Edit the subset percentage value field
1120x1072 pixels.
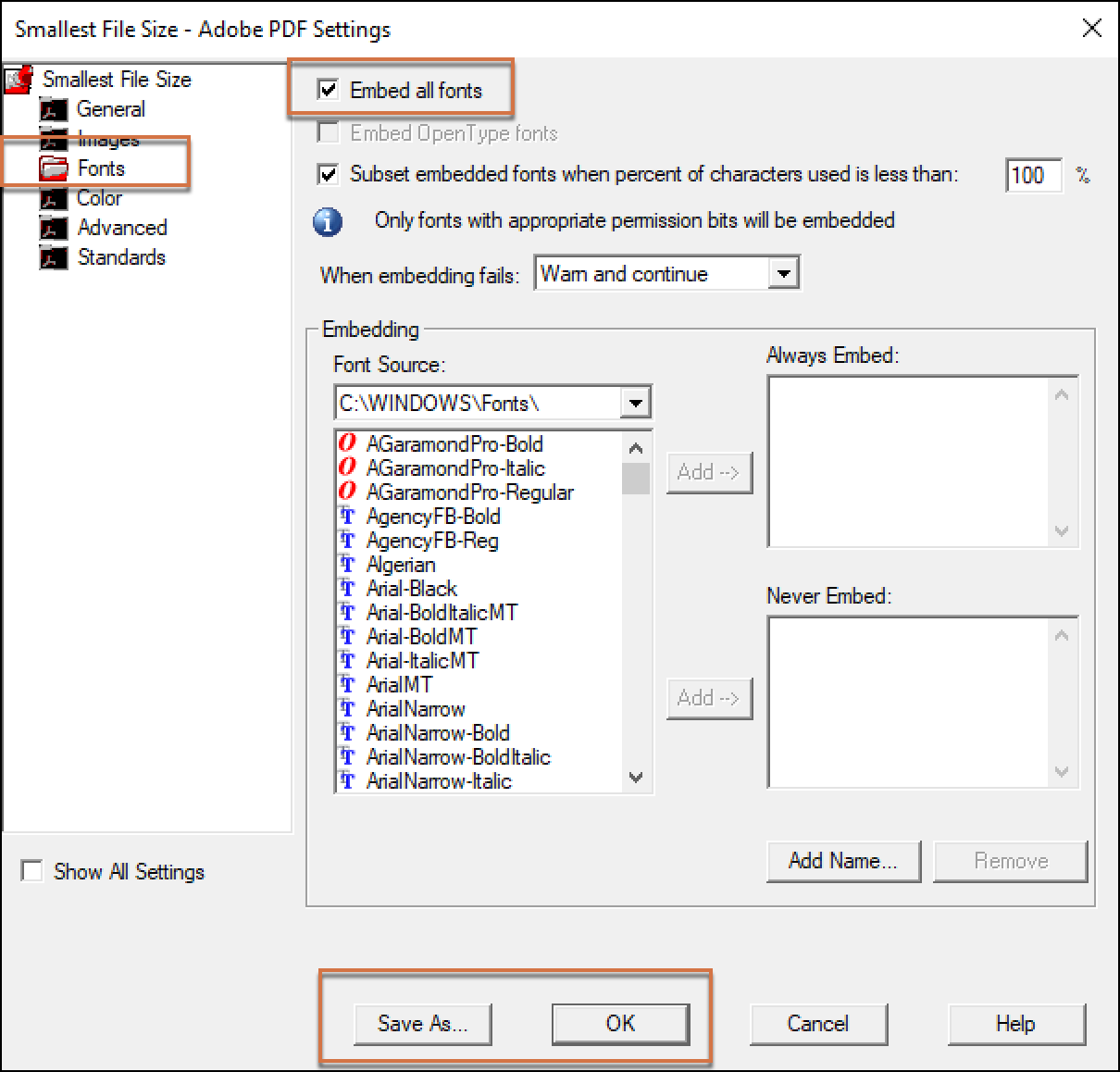tap(1032, 175)
